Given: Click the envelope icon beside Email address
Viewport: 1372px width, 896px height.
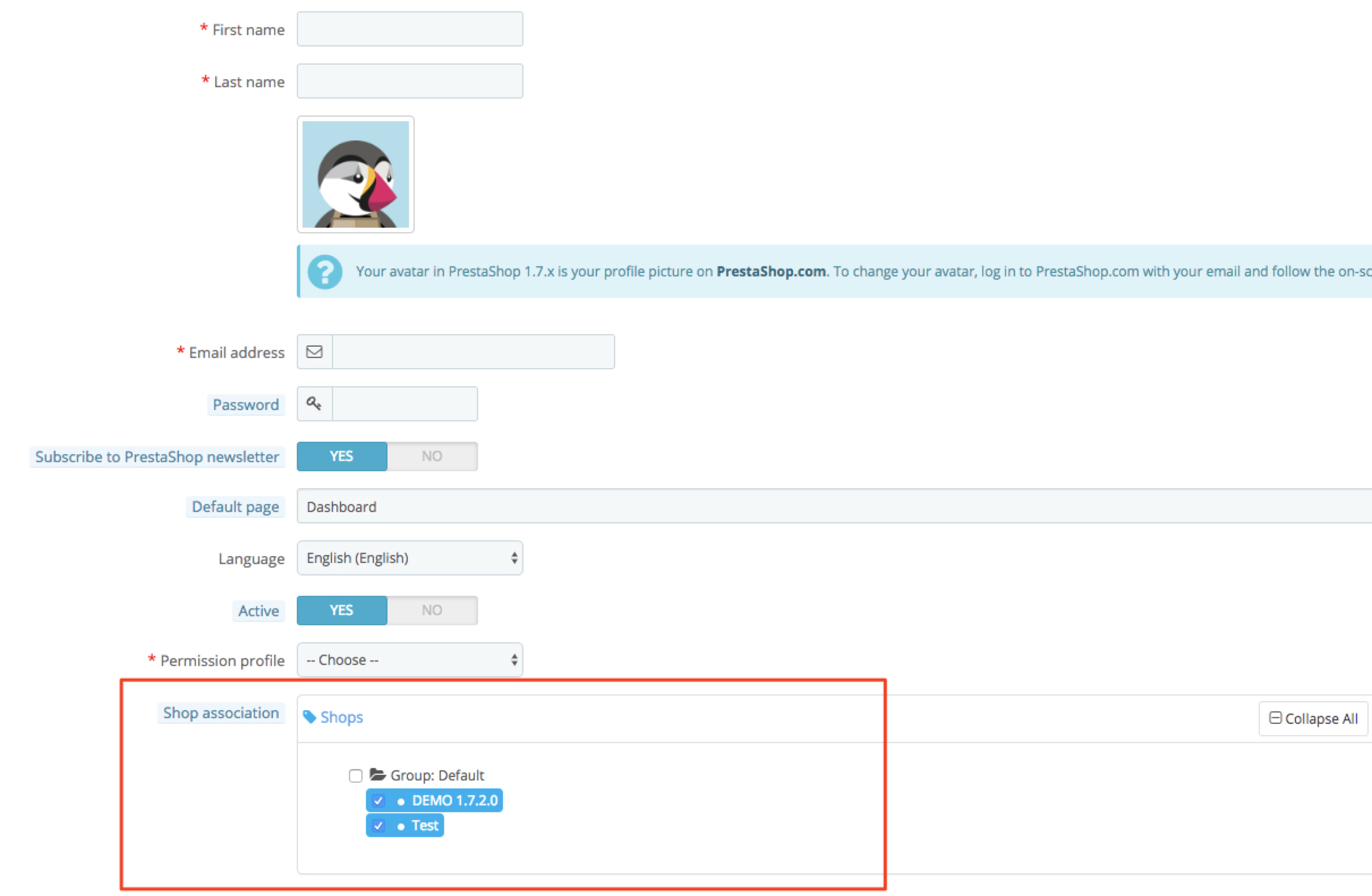Looking at the screenshot, I should coord(314,352).
